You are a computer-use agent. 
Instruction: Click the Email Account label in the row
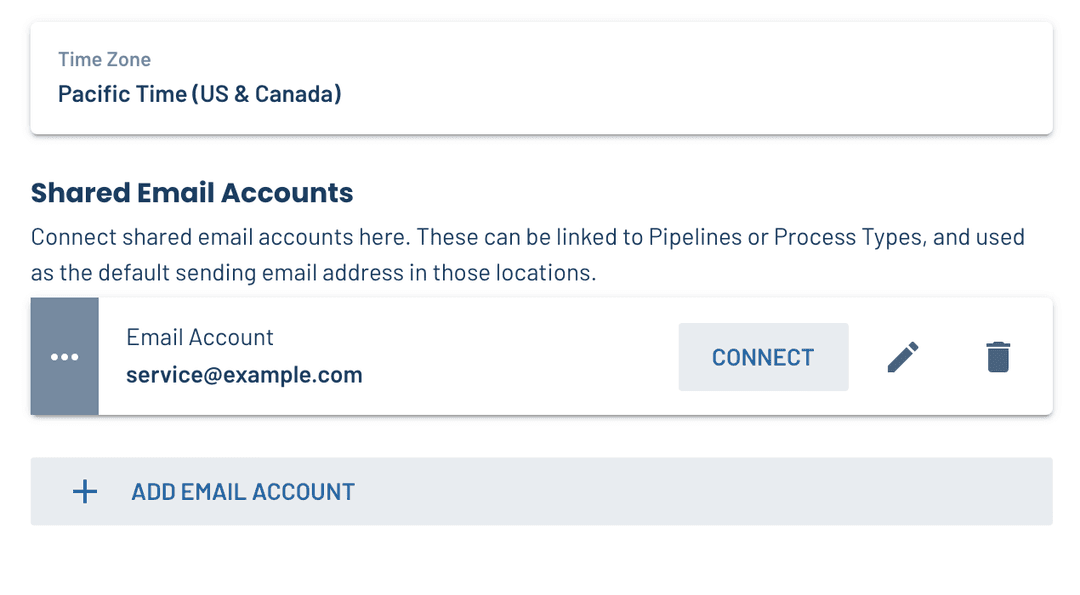pyautogui.click(x=200, y=337)
